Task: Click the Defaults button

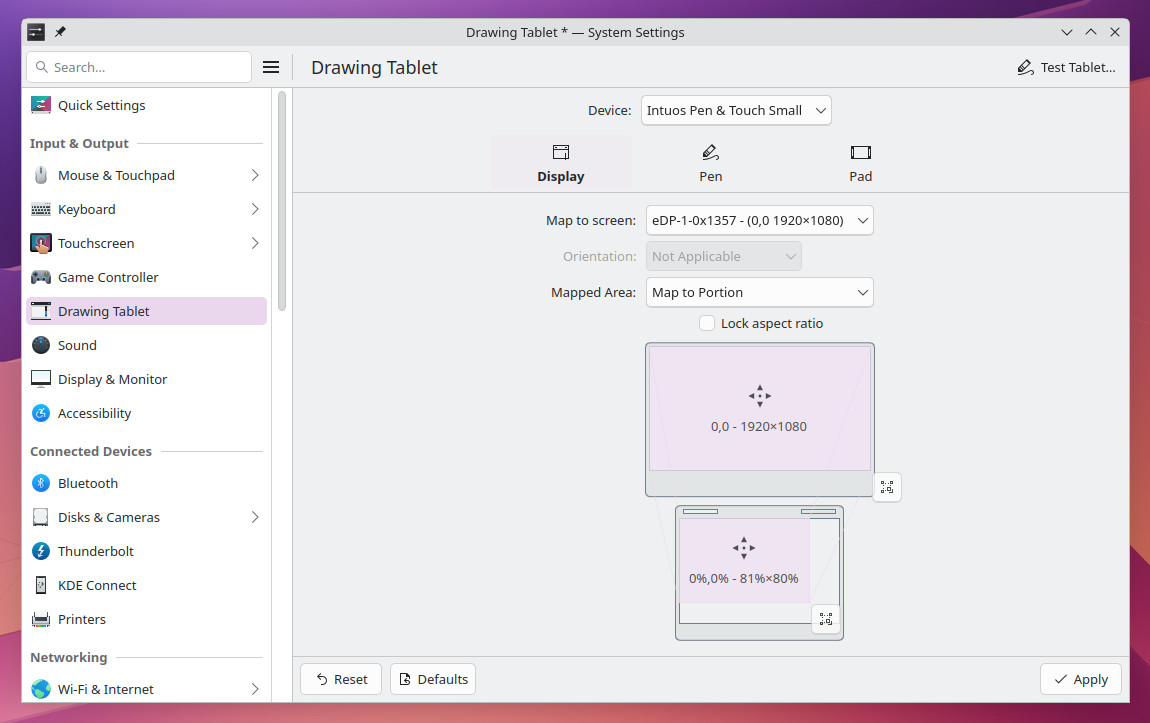Action: point(433,680)
